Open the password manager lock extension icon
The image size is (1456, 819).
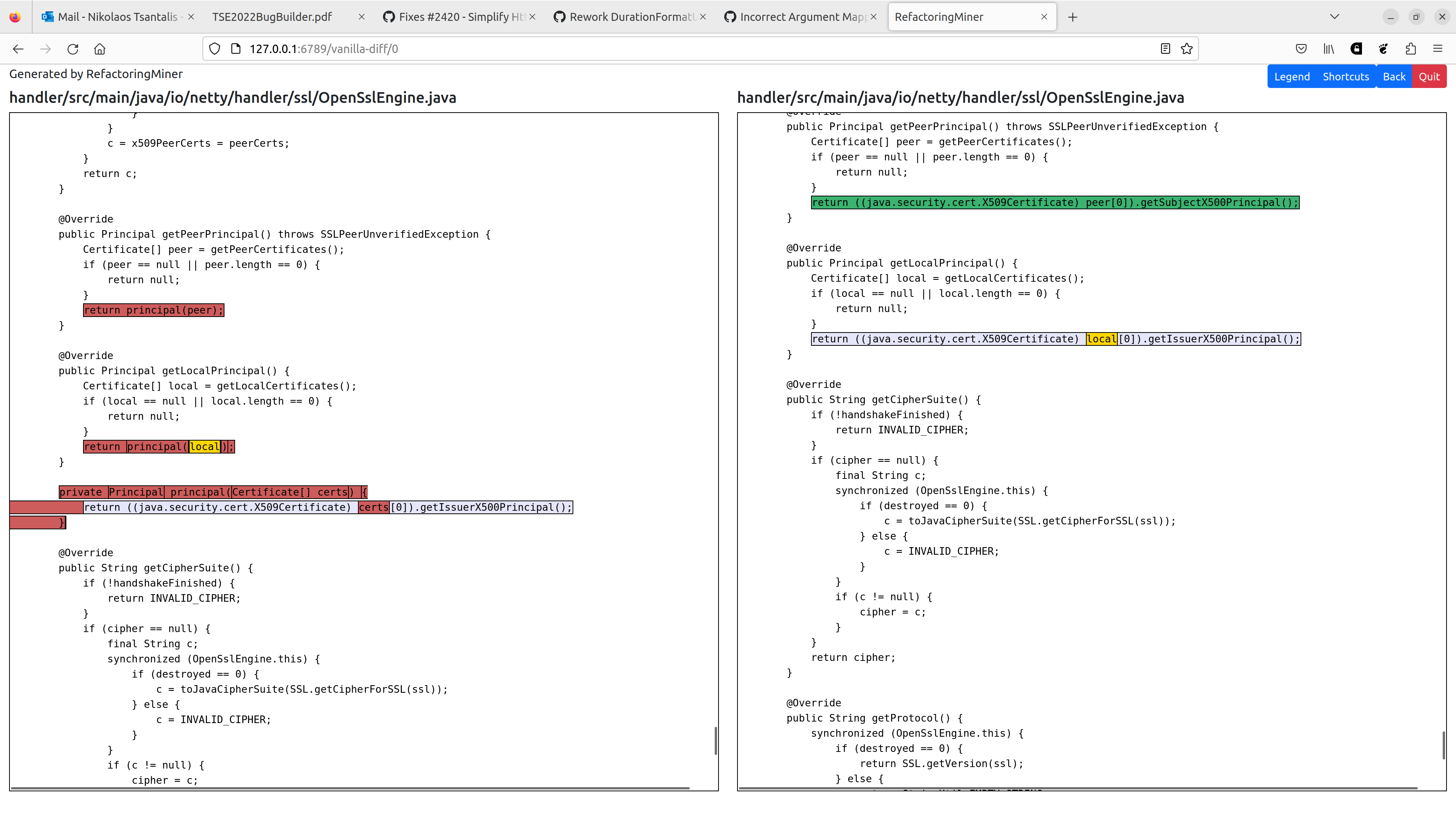pos(1356,49)
